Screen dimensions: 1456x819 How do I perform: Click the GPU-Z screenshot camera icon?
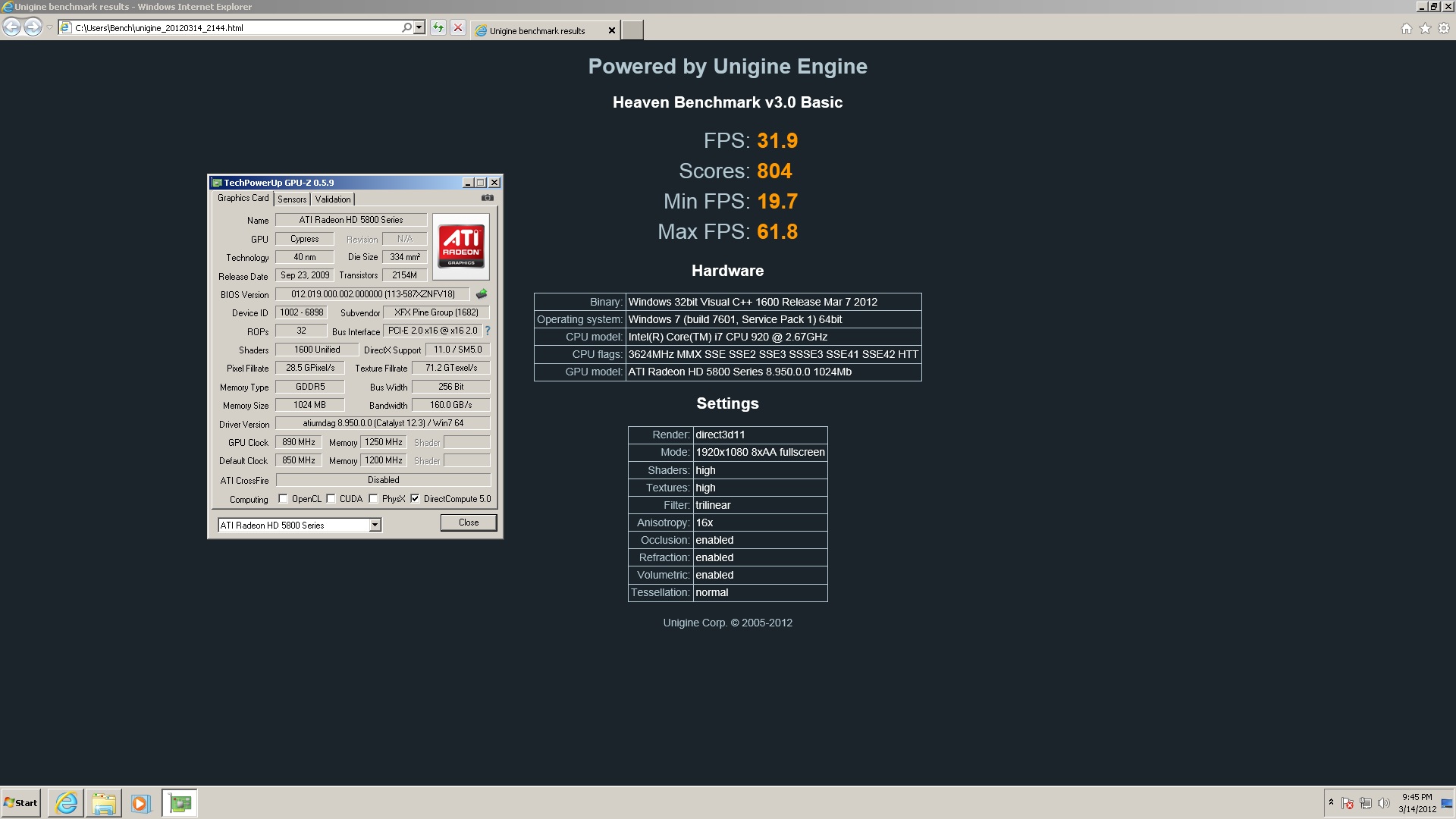(488, 198)
